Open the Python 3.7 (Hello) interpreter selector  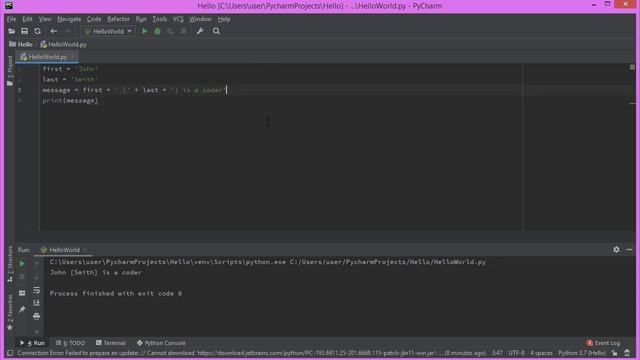pyautogui.click(x=582, y=353)
